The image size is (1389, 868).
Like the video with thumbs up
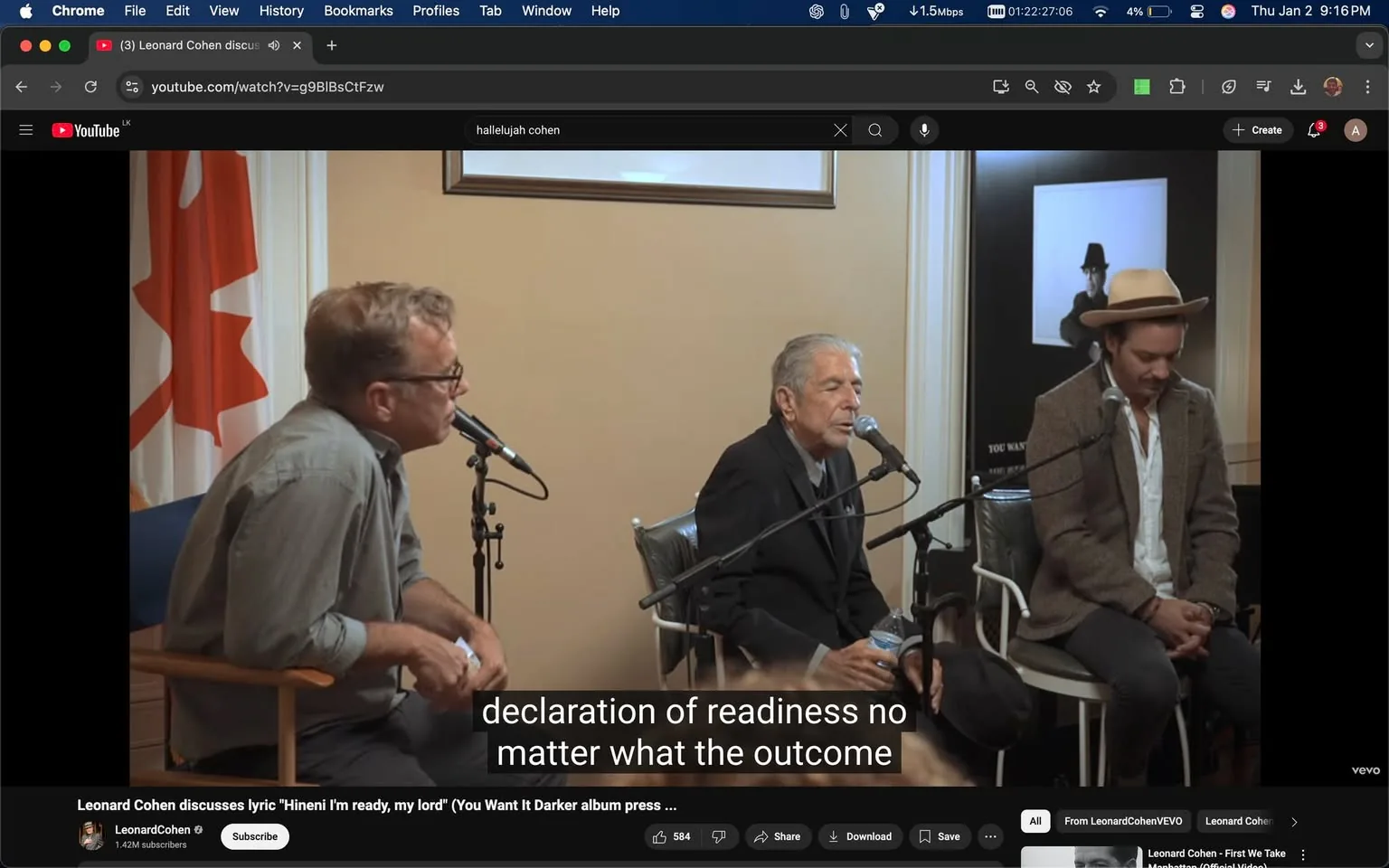pyautogui.click(x=671, y=836)
